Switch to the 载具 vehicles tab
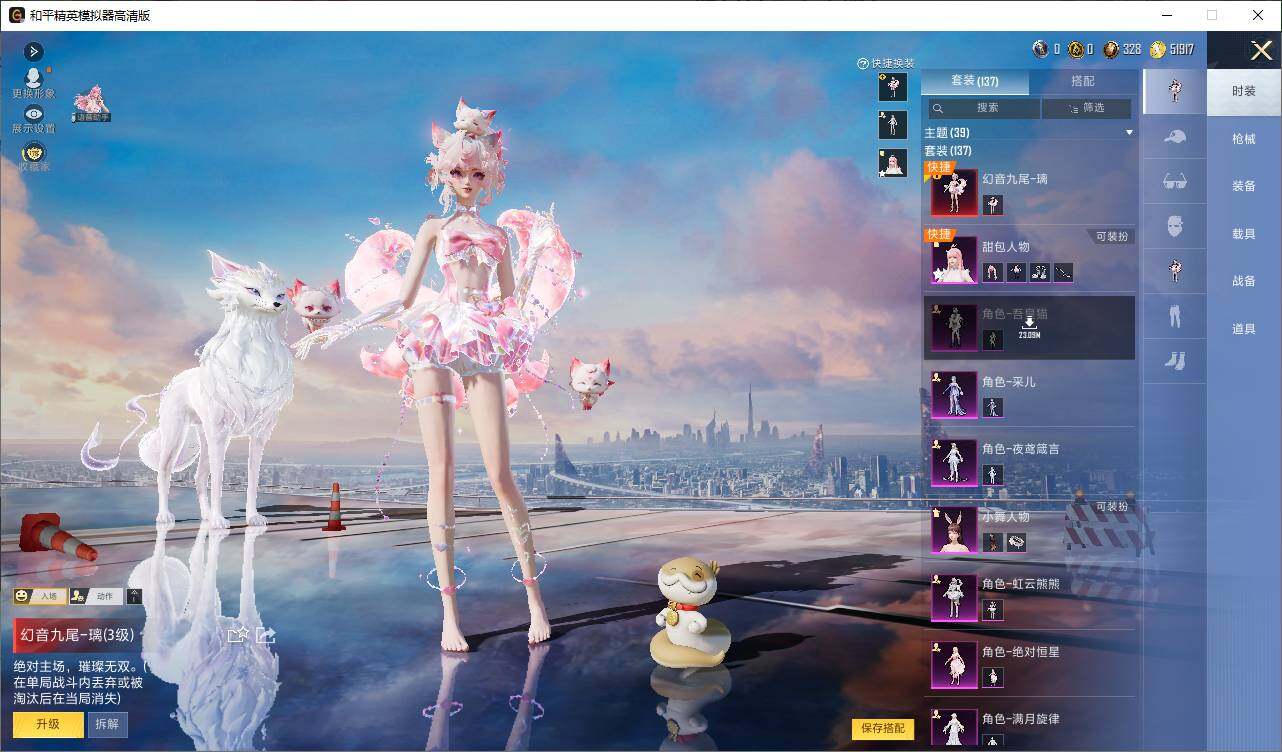This screenshot has height=752, width=1282. (1244, 234)
